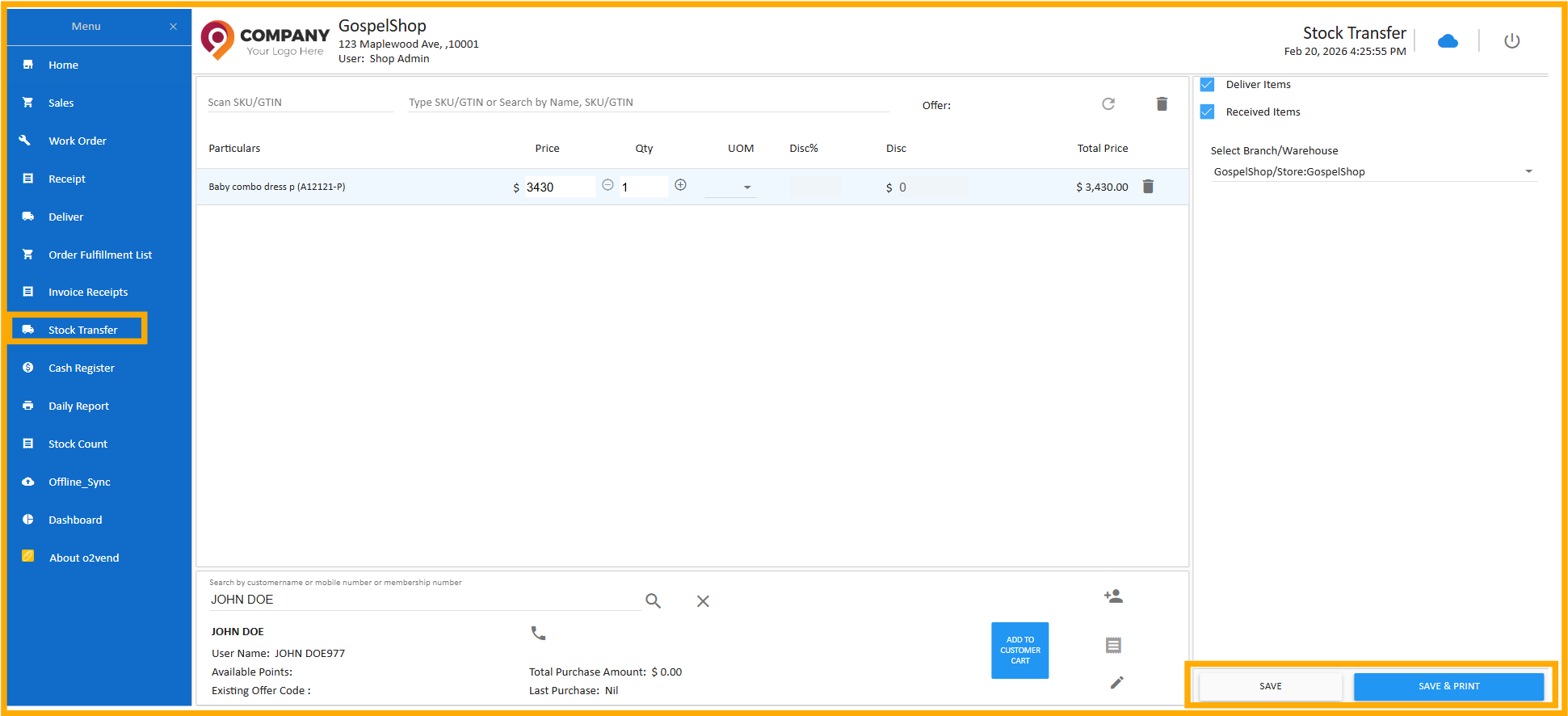Image resolution: width=1568 pixels, height=716 pixels.
Task: Click the Sales cart icon
Action: 28,103
